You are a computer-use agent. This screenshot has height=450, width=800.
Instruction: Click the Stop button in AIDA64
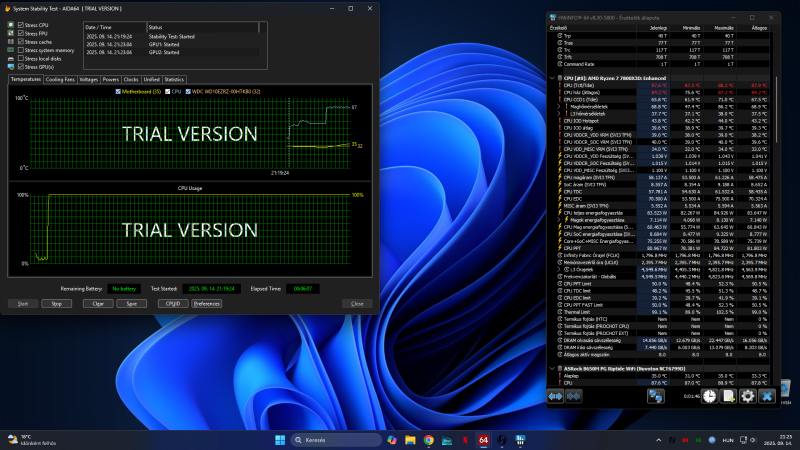(x=57, y=304)
